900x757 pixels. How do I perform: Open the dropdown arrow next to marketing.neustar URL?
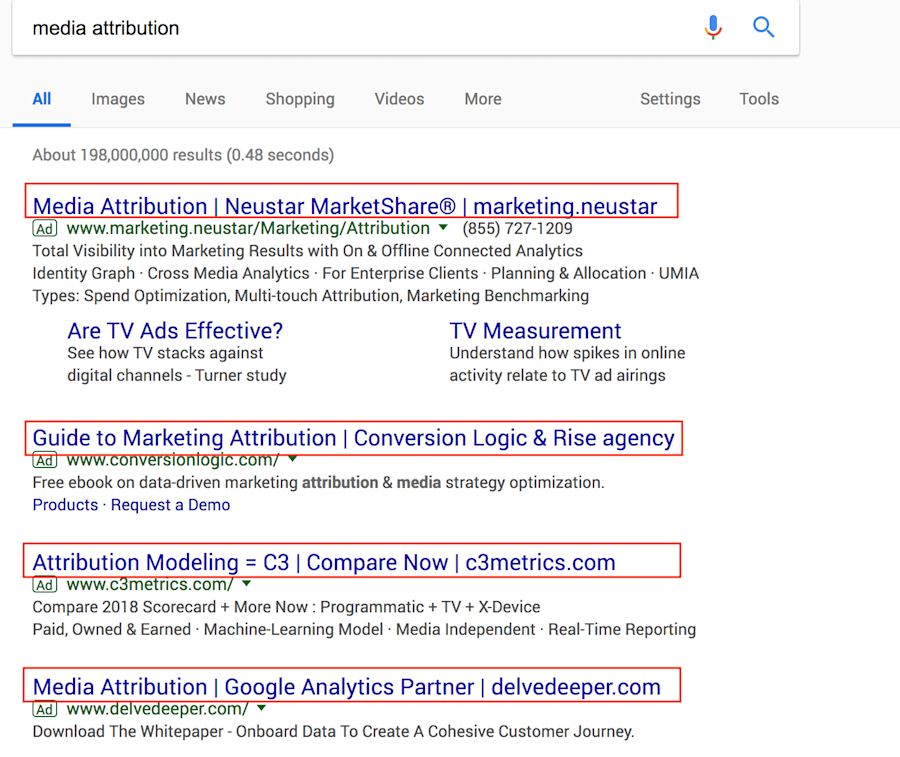point(443,228)
